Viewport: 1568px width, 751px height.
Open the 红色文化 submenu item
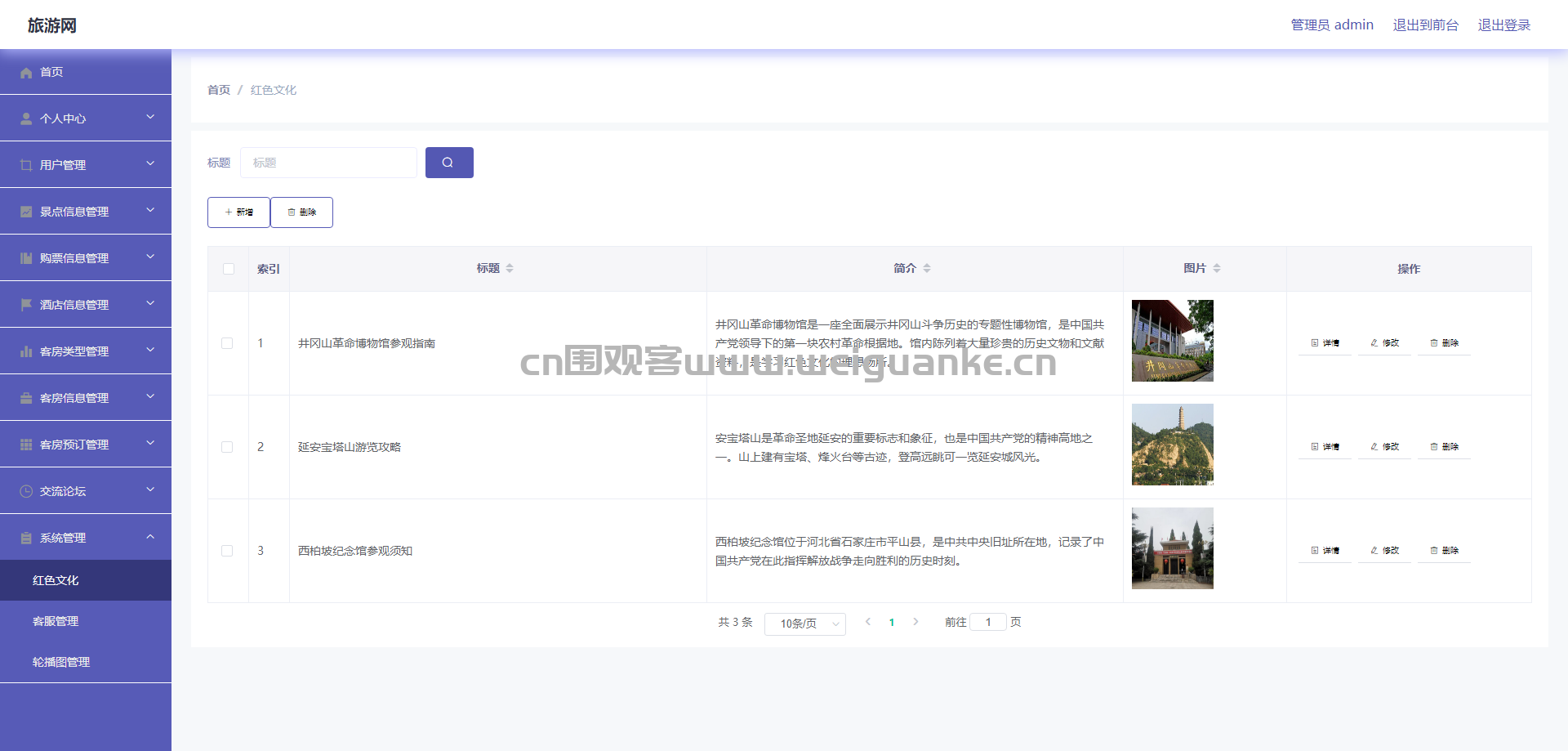[86, 580]
